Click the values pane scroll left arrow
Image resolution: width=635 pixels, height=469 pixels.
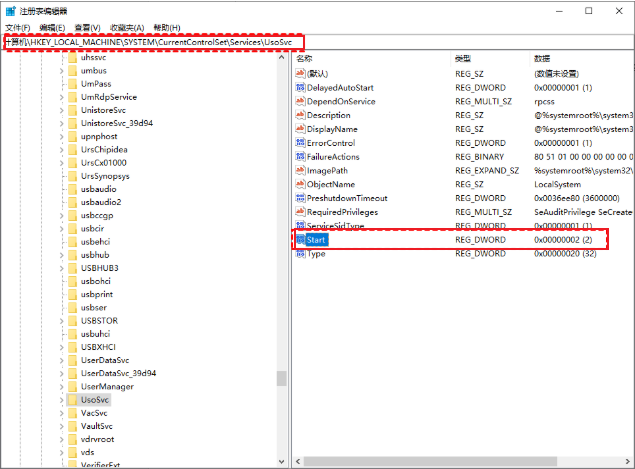tap(298, 462)
